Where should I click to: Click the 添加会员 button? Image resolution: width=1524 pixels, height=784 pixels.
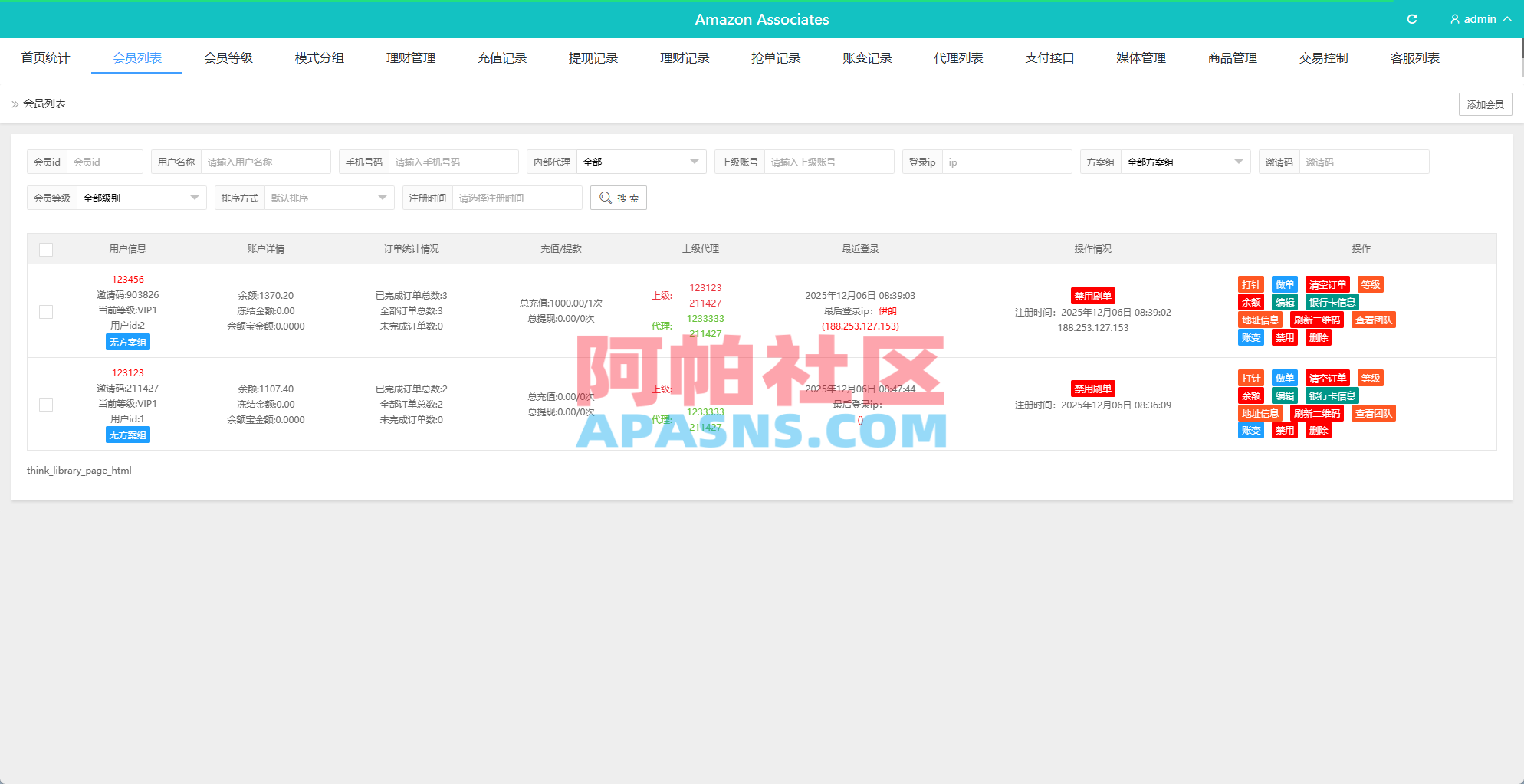(1486, 104)
